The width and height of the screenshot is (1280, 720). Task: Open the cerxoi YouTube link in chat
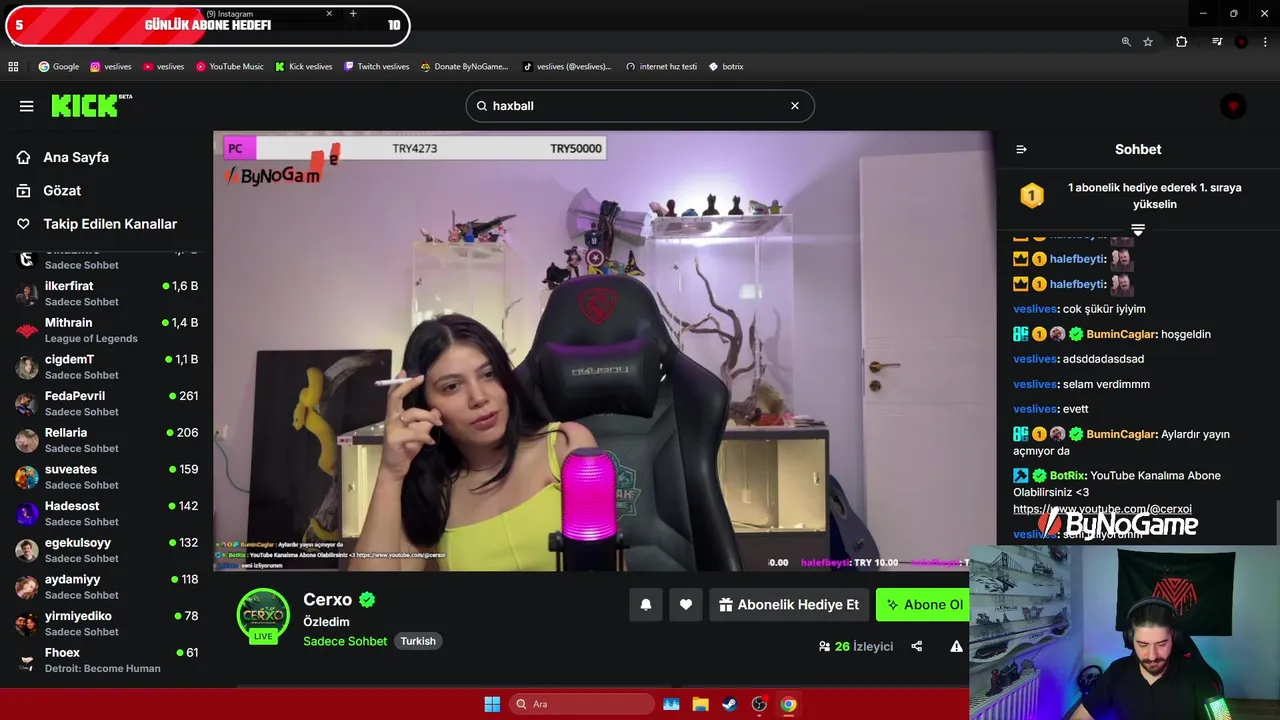click(1102, 509)
